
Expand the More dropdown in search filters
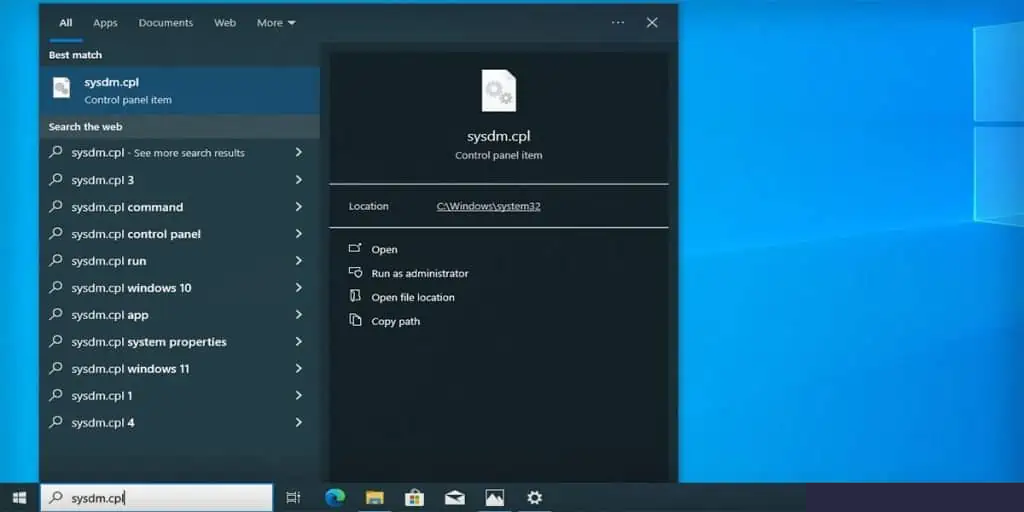(276, 23)
